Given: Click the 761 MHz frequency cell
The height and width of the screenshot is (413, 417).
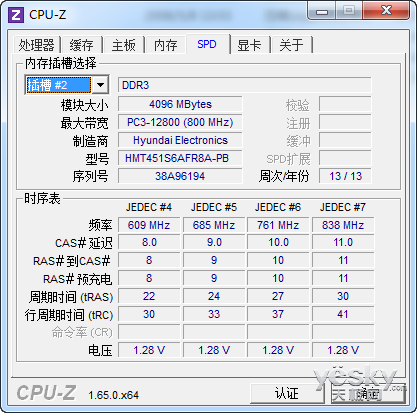Looking at the screenshot, I should pyautogui.click(x=278, y=225).
